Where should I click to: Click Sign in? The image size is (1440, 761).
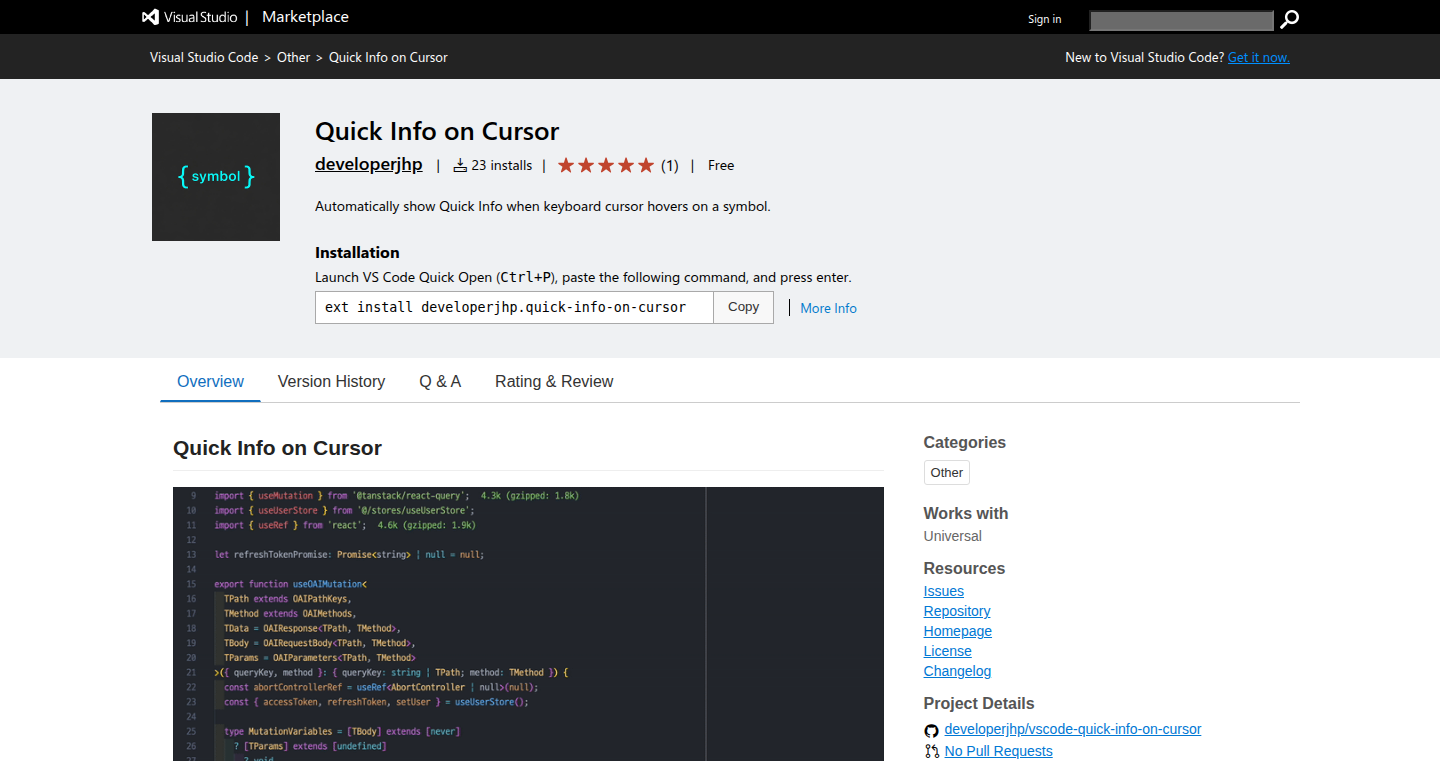[1045, 19]
